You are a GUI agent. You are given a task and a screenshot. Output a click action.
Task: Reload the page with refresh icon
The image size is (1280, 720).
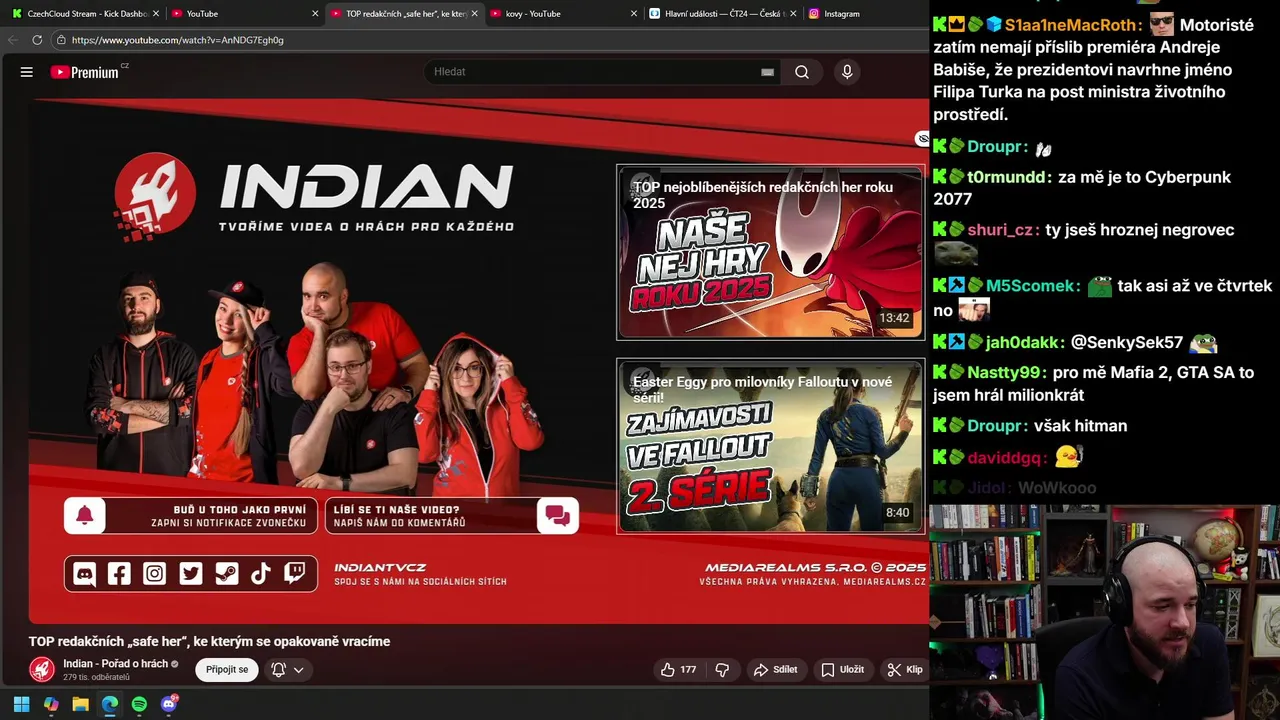pyautogui.click(x=37, y=40)
